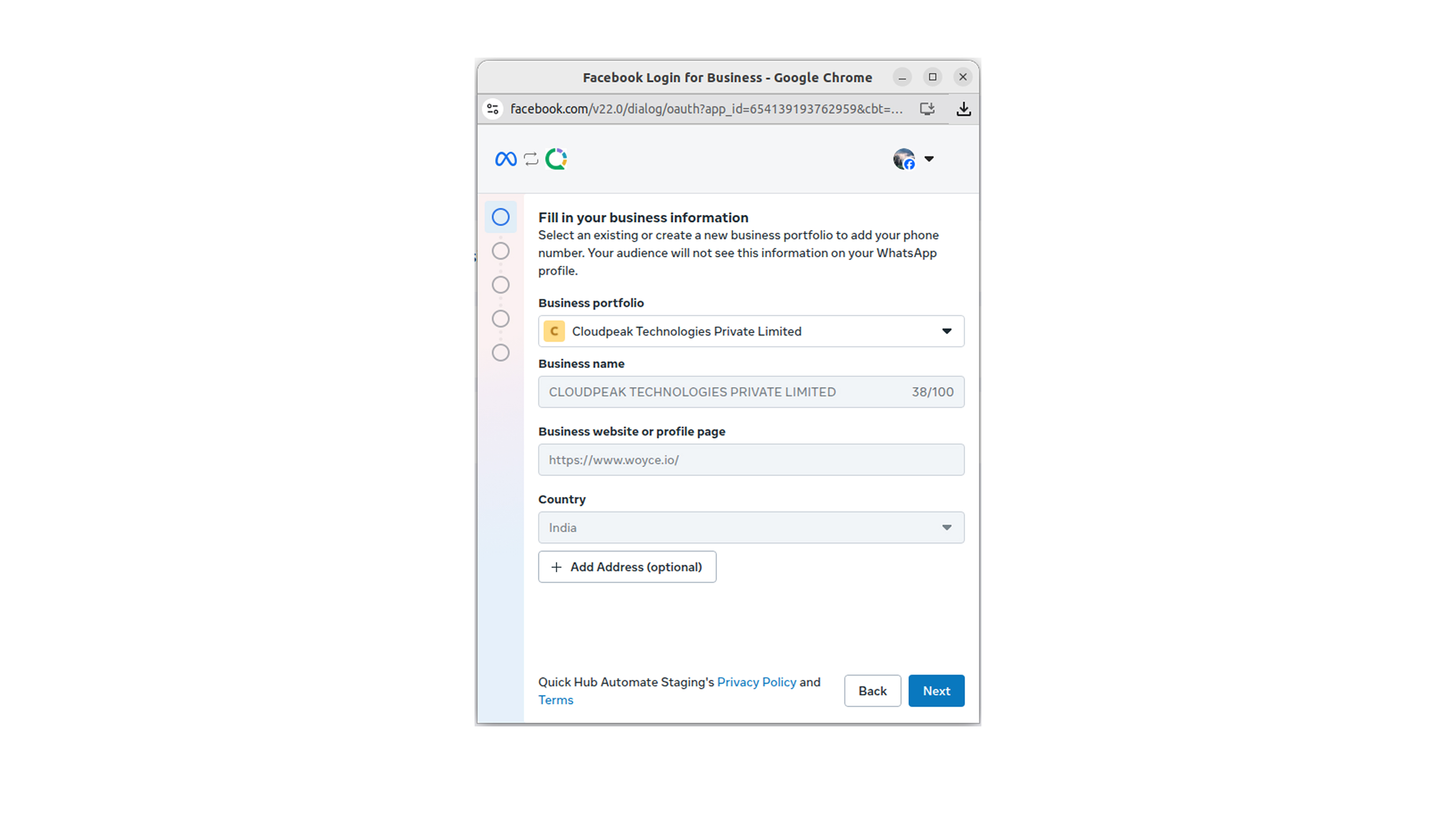Click the Meta infinity logo
The height and width of the screenshot is (827, 1456).
click(x=505, y=159)
